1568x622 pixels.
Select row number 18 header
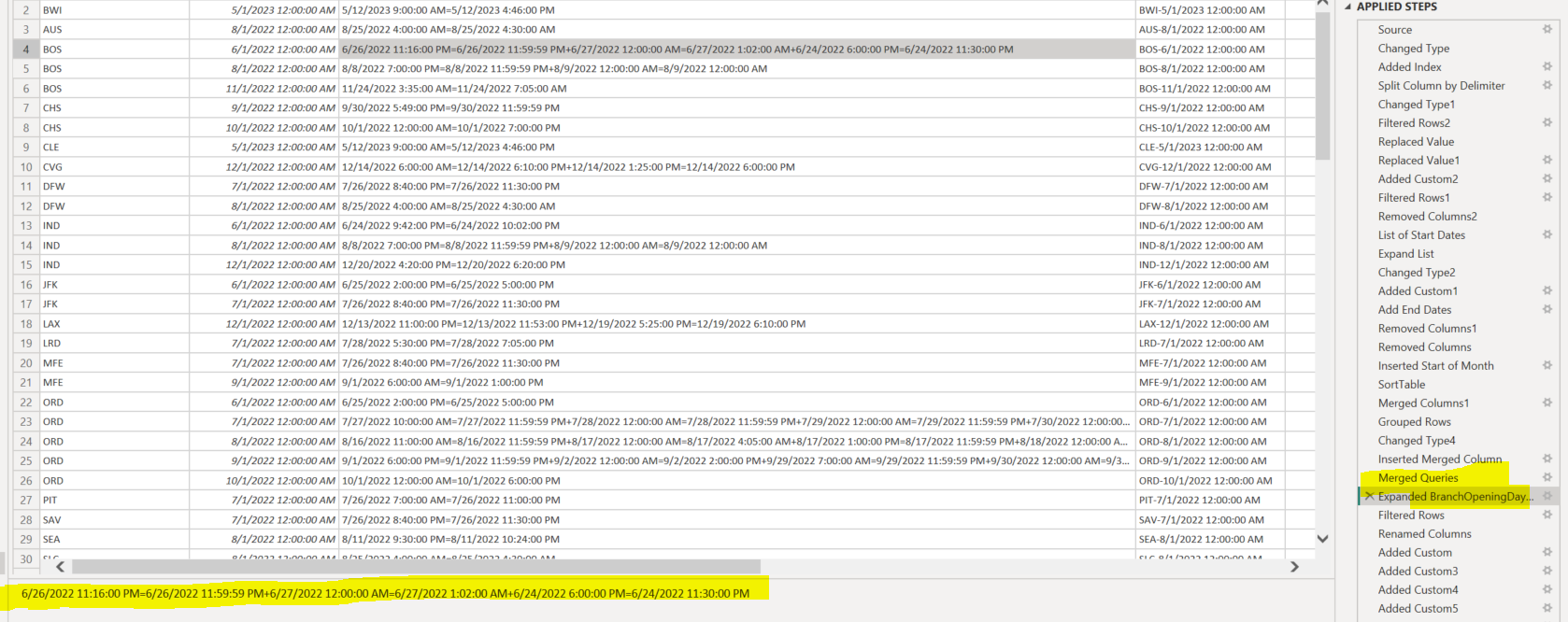[25, 324]
